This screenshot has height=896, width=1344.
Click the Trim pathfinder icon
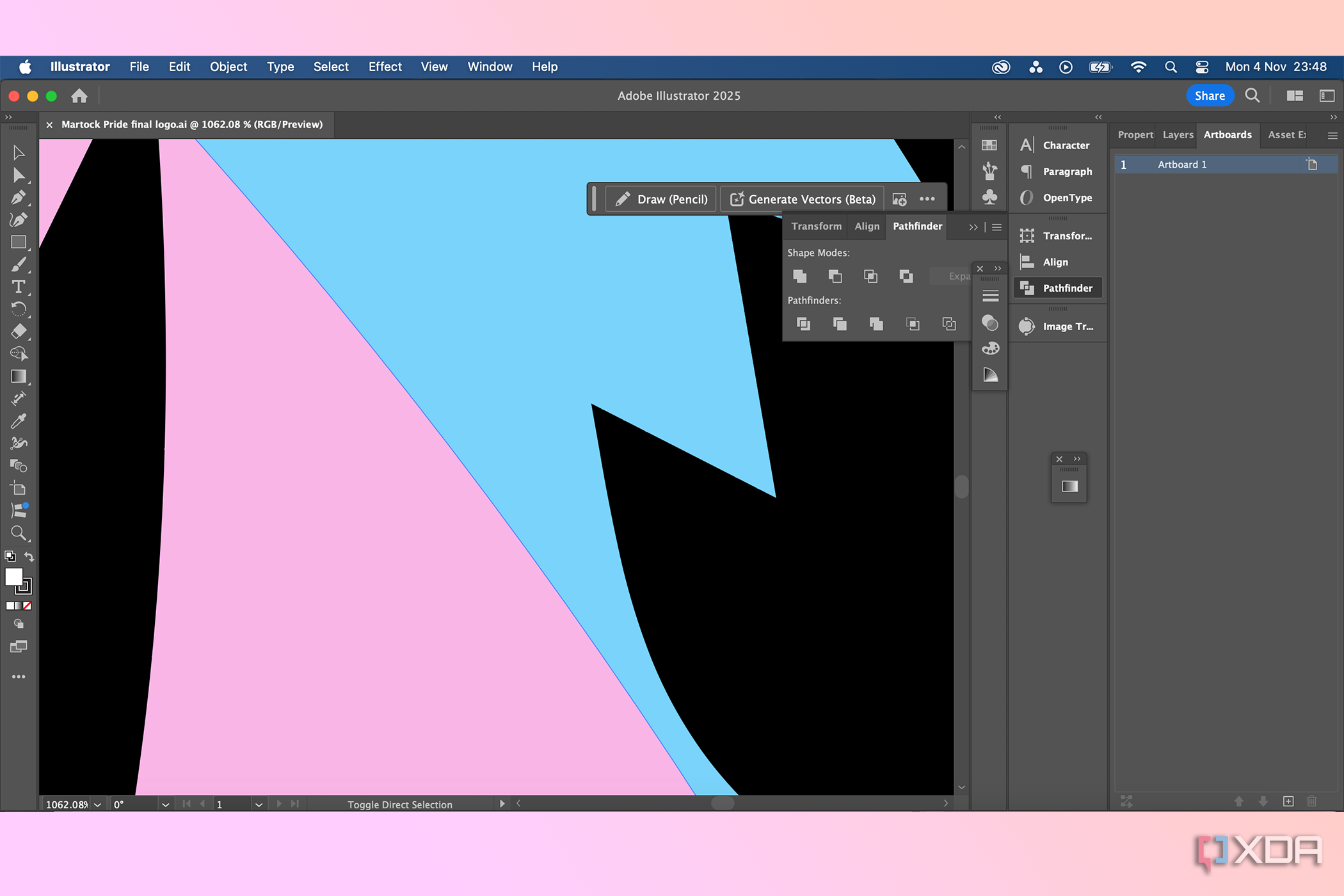(840, 324)
